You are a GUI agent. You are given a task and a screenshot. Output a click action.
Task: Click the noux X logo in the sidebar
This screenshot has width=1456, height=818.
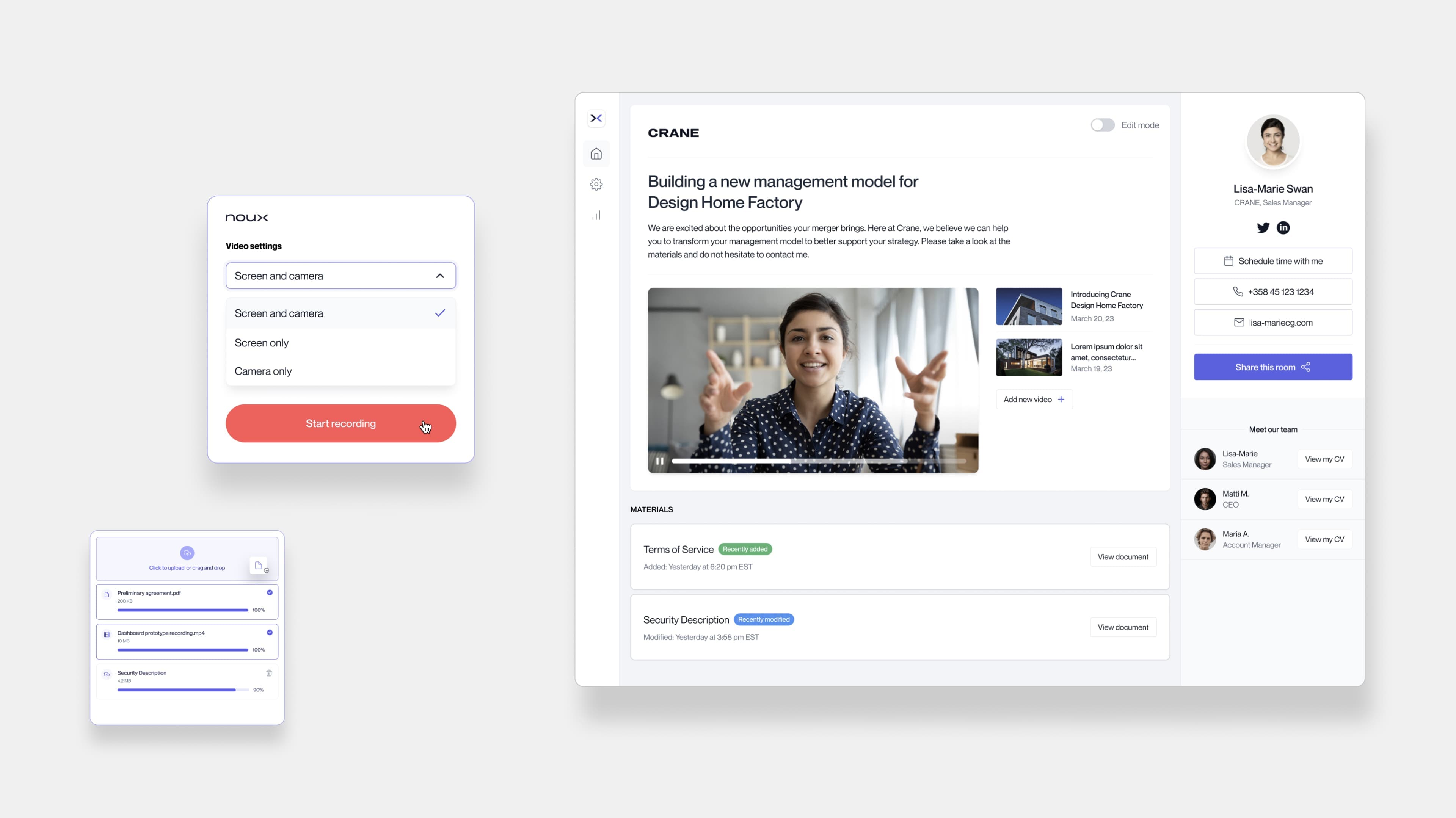coord(596,118)
